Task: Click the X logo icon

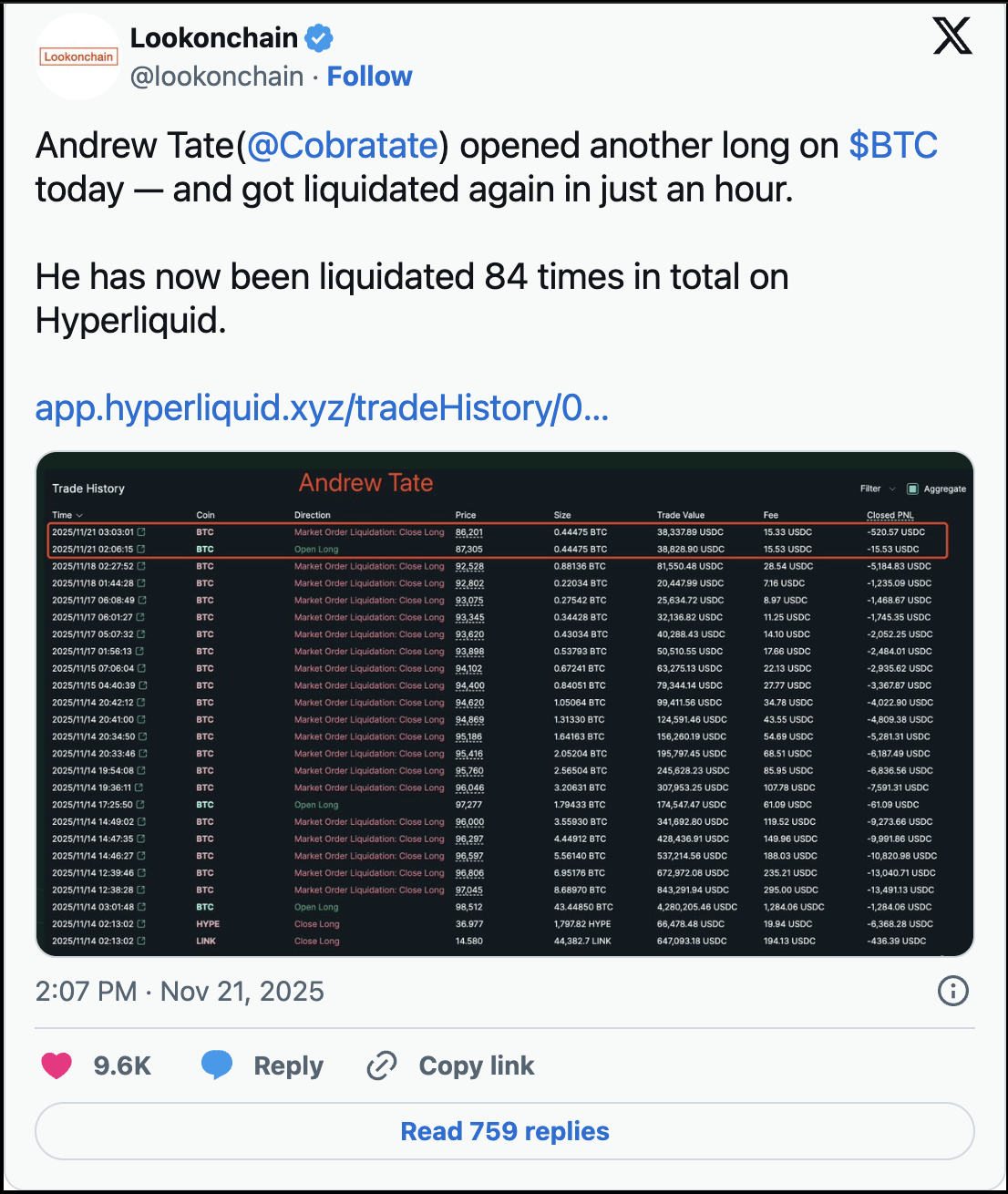Action: click(x=952, y=36)
